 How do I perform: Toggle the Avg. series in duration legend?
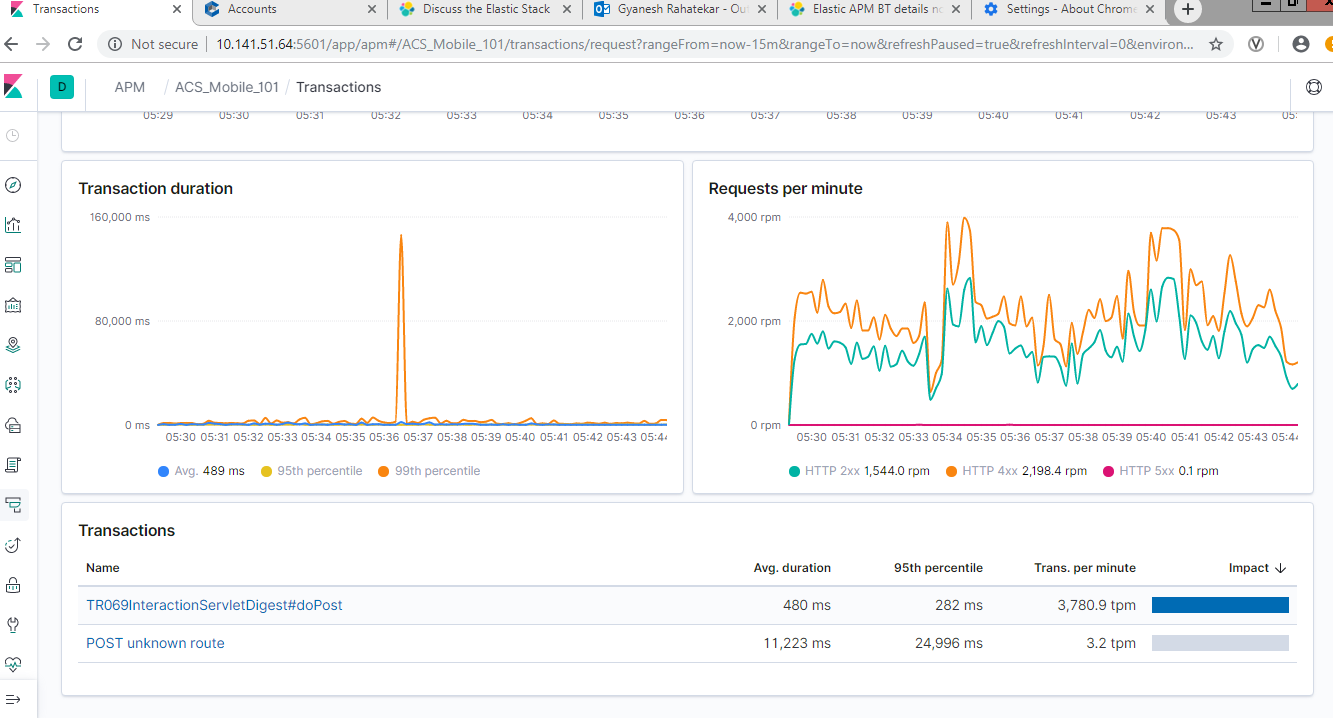[201, 471]
